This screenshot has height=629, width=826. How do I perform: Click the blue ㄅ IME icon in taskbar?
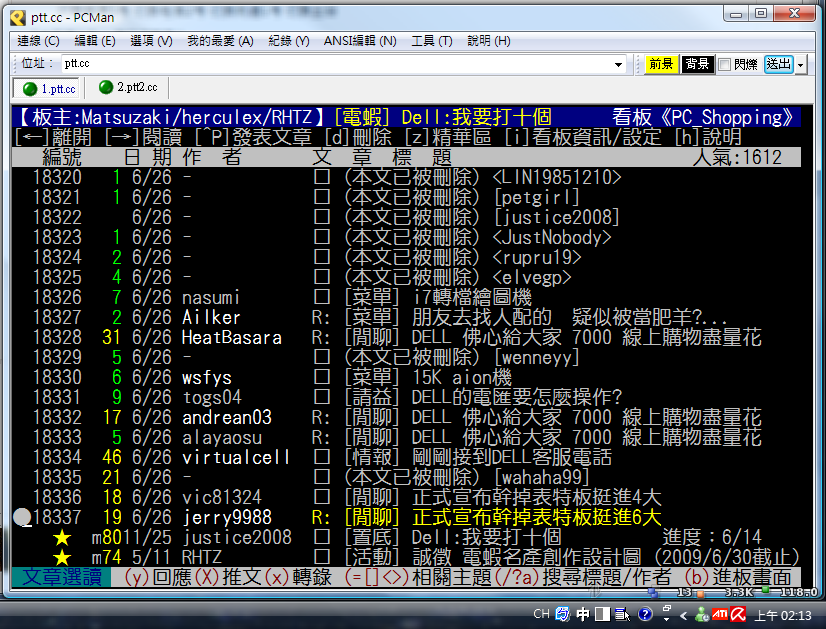click(563, 614)
